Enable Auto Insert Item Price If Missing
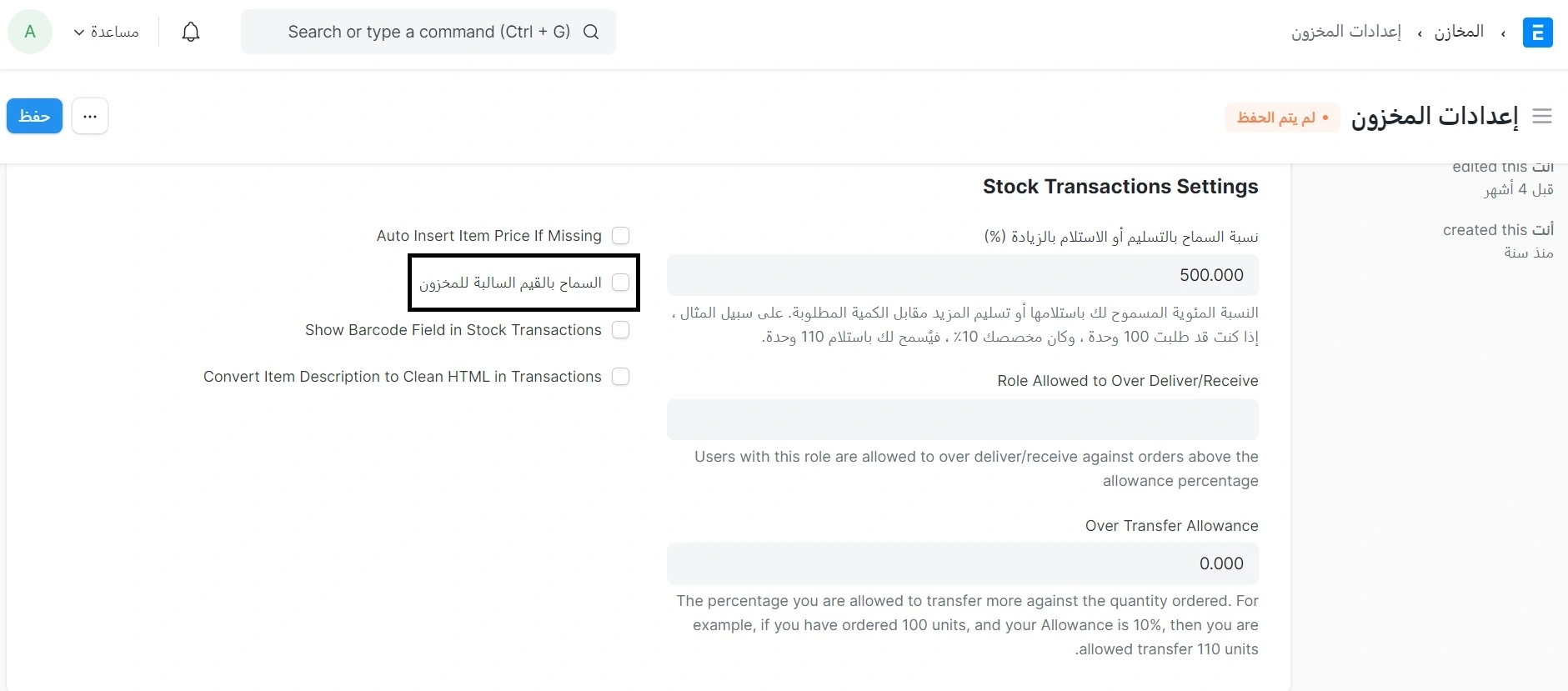The image size is (1568, 691). pos(620,236)
